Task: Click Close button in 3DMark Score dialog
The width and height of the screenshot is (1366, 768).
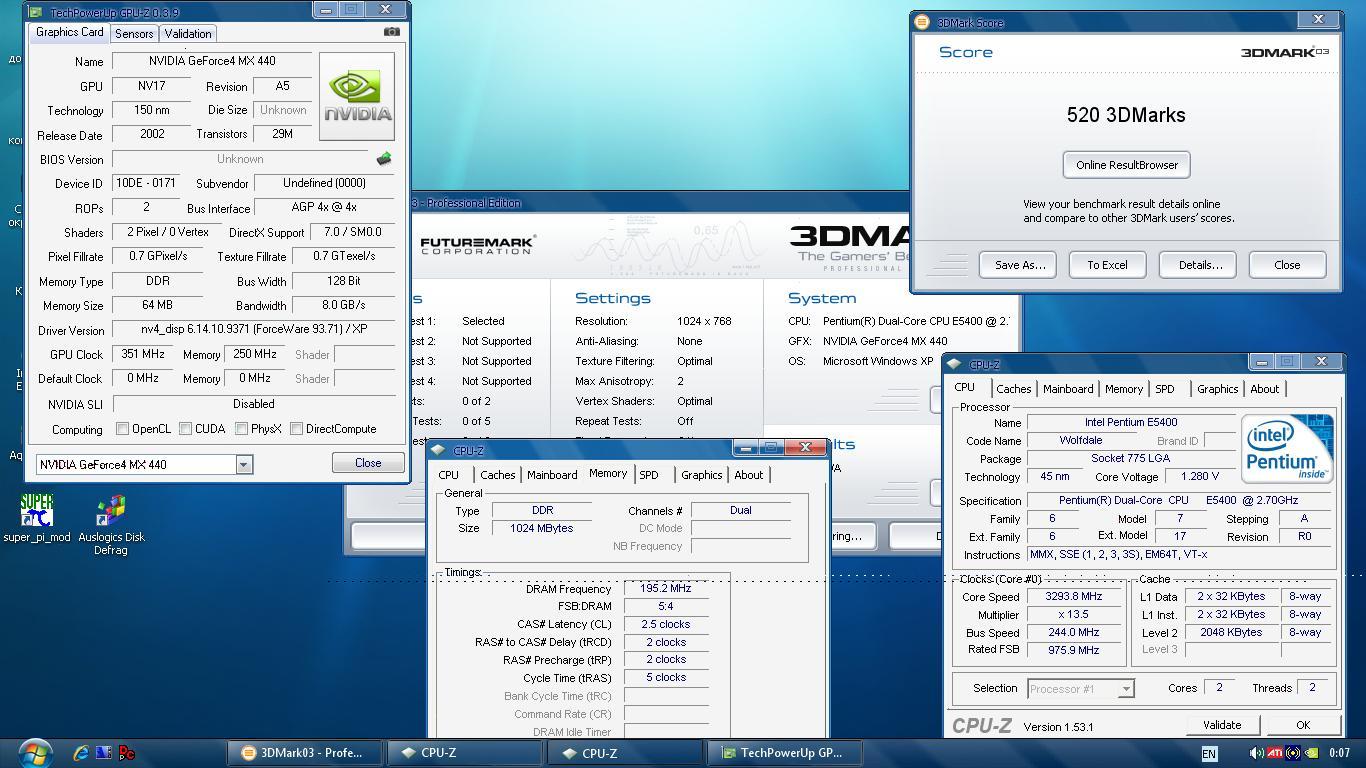Action: click(1287, 265)
